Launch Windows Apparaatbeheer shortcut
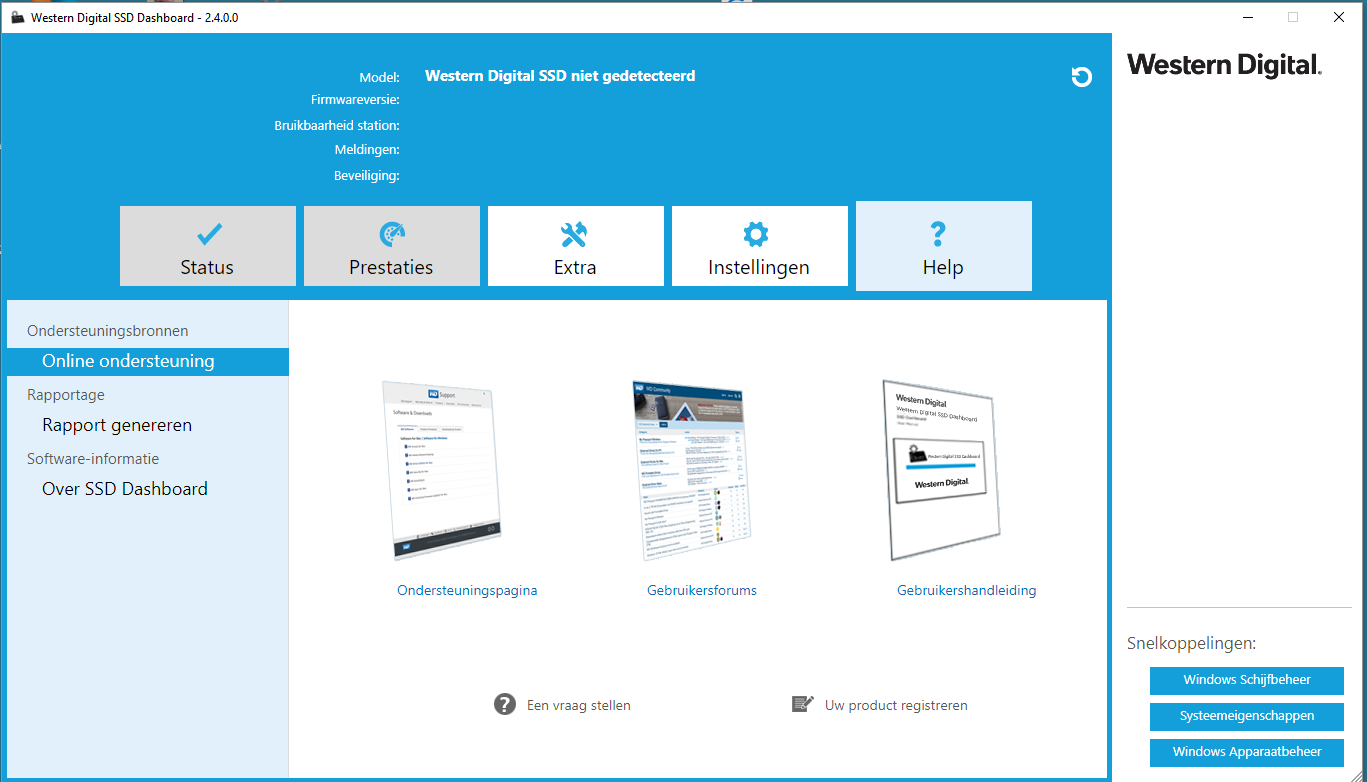Viewport: 1367px width, 782px height. coord(1247,752)
